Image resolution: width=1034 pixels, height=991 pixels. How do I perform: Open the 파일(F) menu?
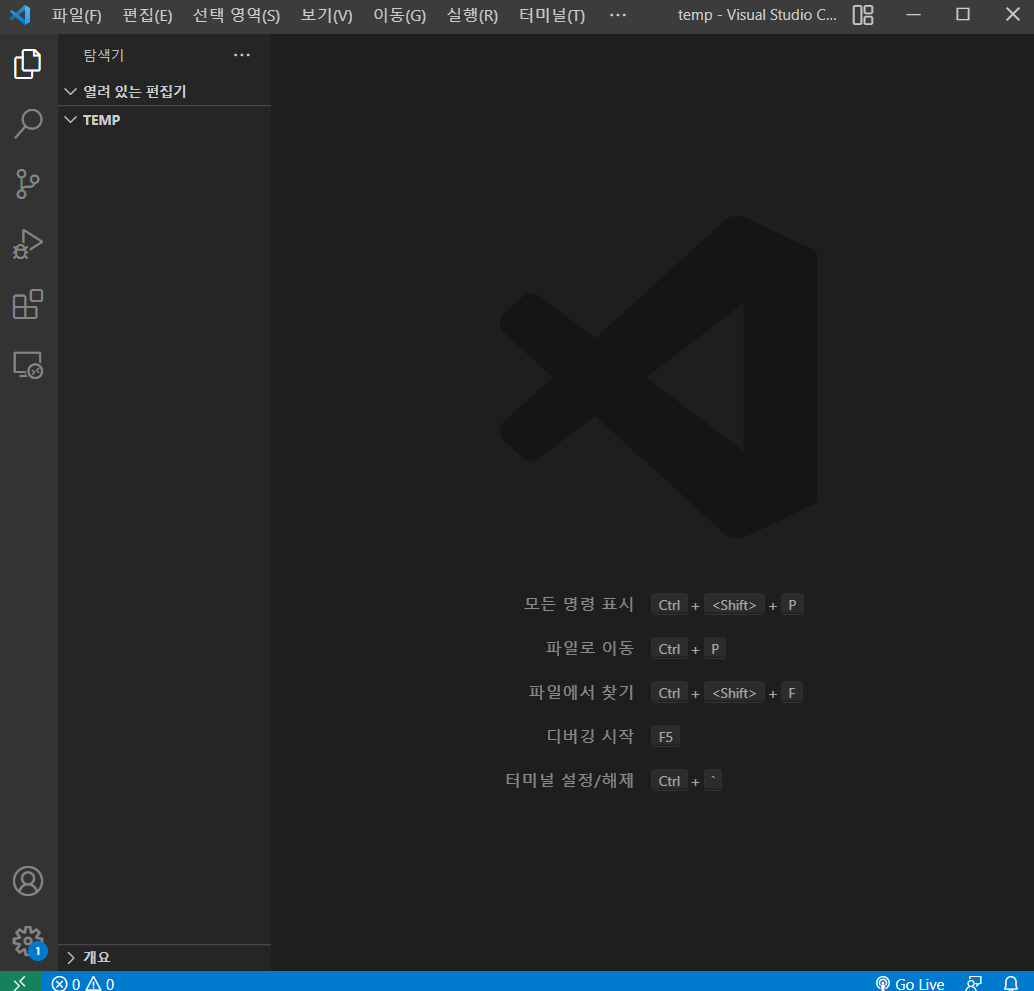point(77,15)
